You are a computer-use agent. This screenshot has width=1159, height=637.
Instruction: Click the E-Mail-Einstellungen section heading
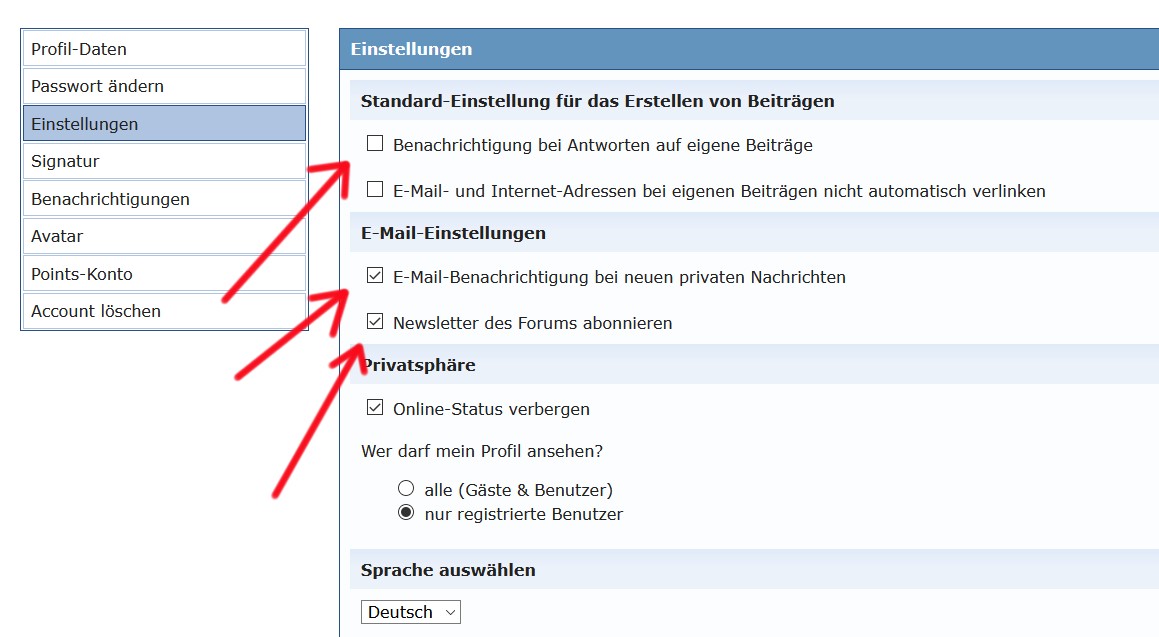tap(453, 233)
